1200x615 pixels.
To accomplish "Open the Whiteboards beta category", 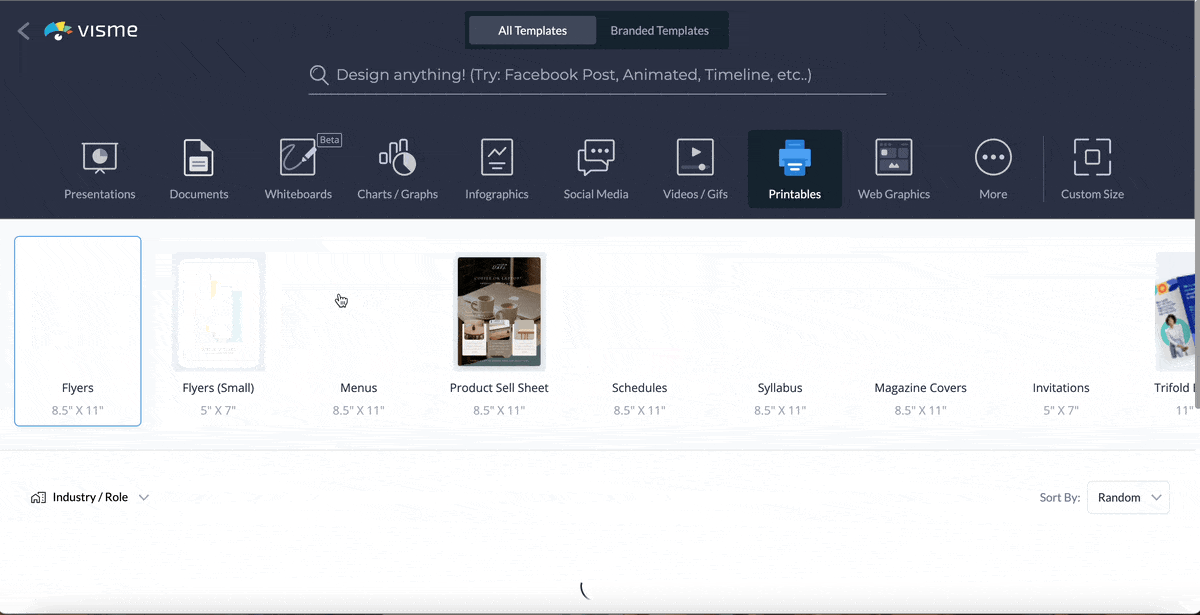I will [x=298, y=158].
